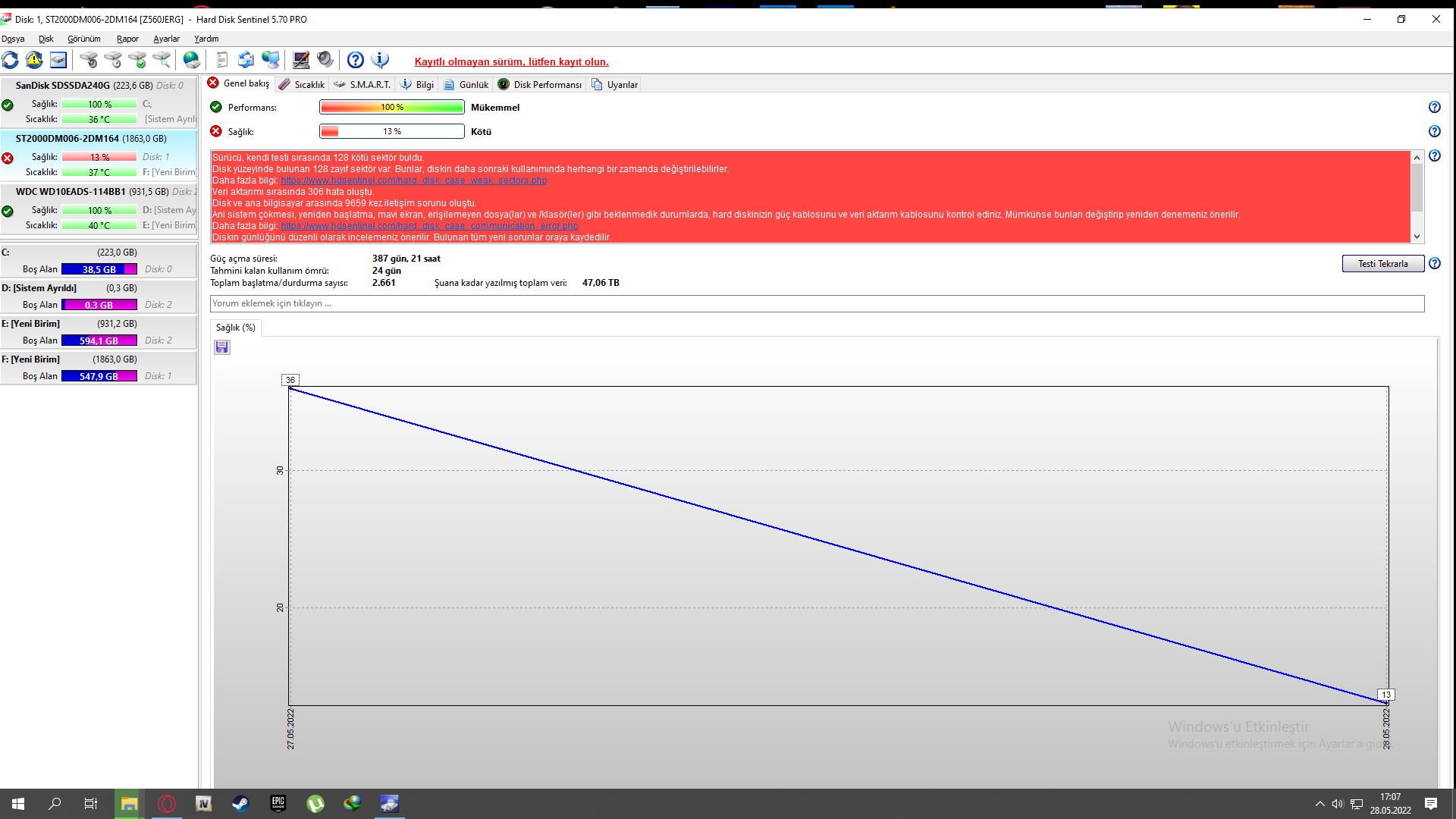Click the blue refresh arrows toolbar icon
The height and width of the screenshot is (819, 1456).
coord(11,60)
